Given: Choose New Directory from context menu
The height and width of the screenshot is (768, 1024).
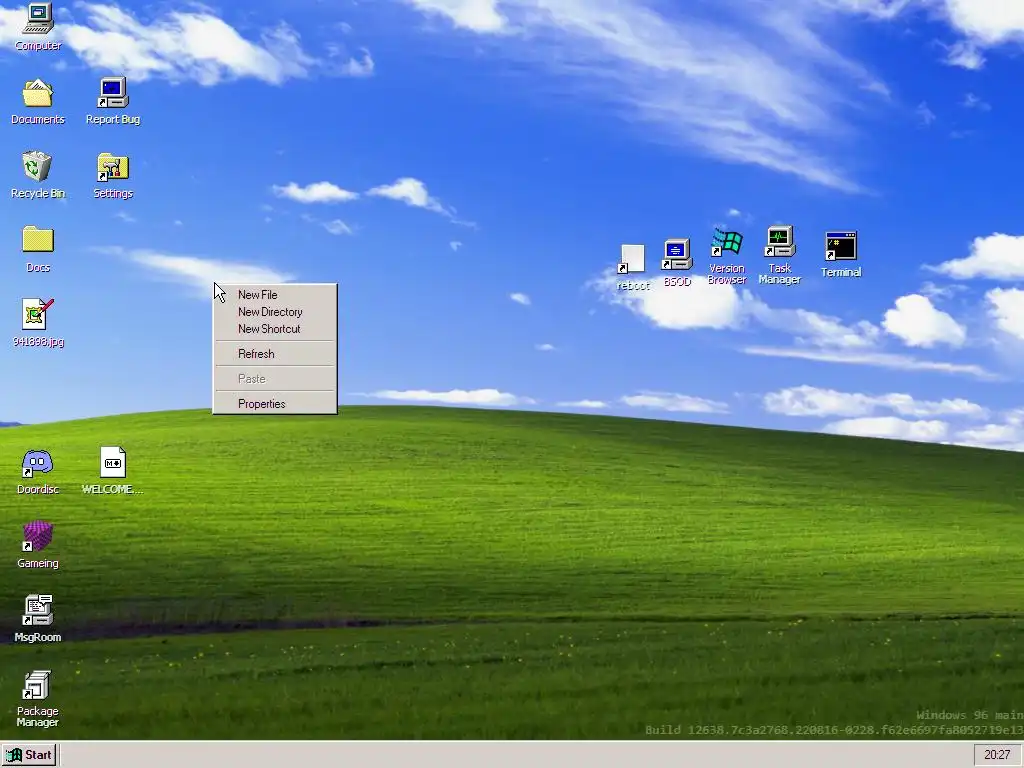Looking at the screenshot, I should [x=275, y=312].
